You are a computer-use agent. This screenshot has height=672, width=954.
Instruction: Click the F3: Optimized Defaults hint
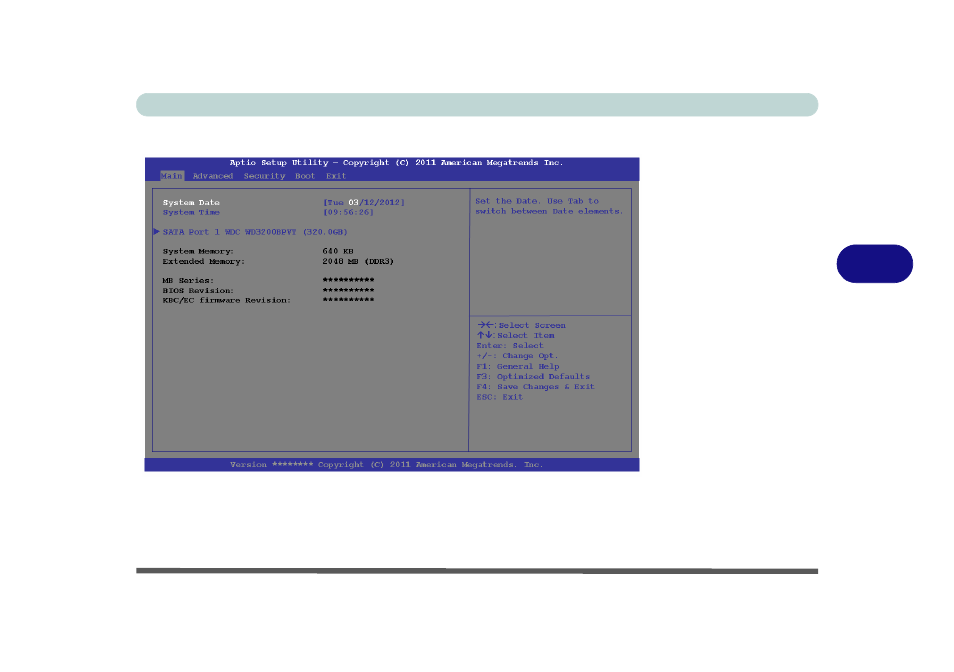533,376
